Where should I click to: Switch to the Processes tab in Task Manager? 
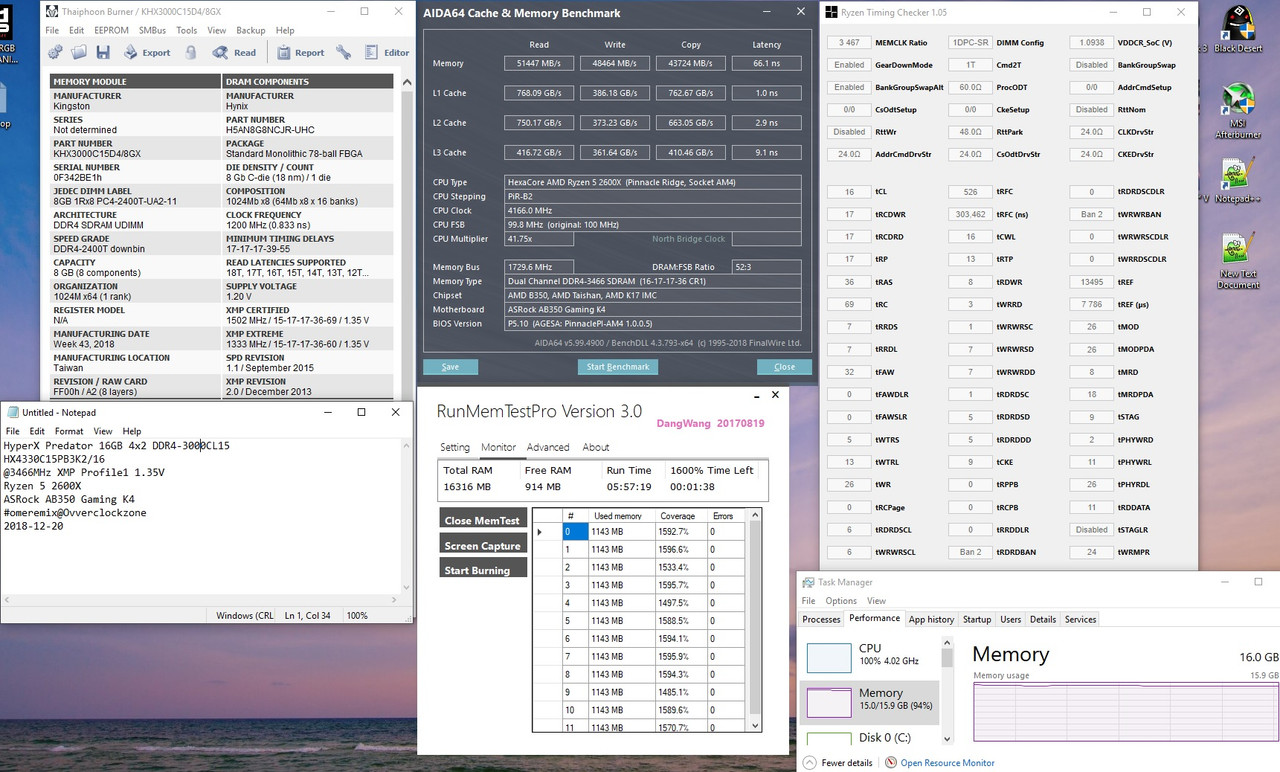point(821,619)
